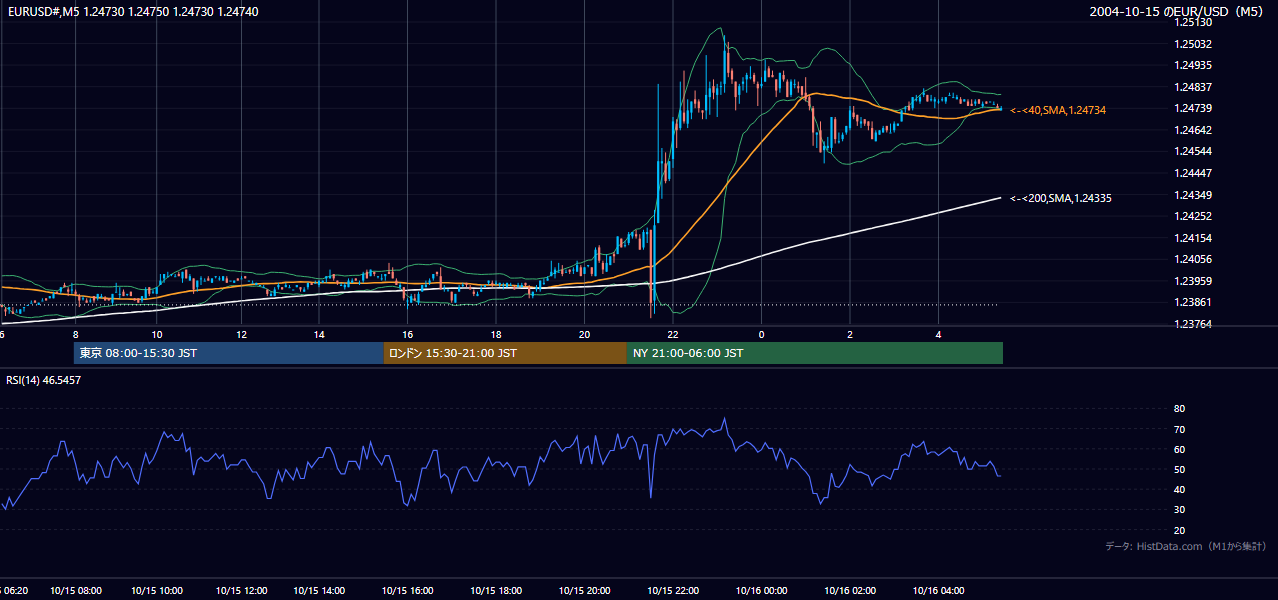Click the 200 SMA label reading 1.24335

[1061, 198]
